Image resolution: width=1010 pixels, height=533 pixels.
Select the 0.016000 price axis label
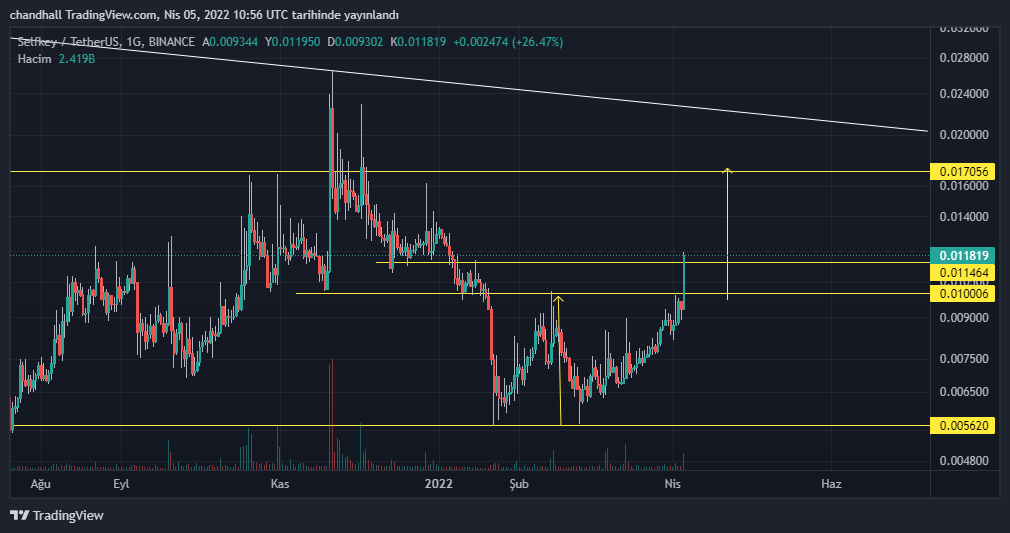click(x=964, y=186)
